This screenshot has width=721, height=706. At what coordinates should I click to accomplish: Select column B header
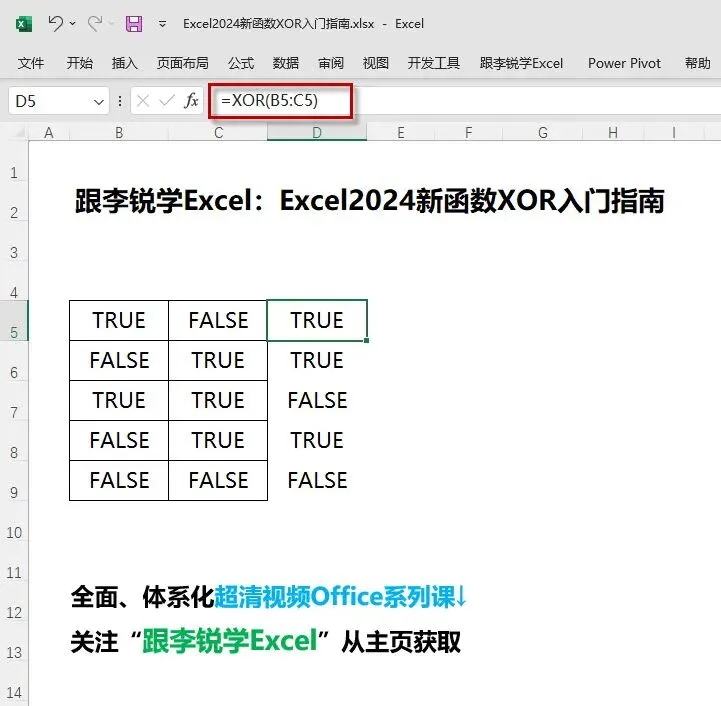pos(119,133)
